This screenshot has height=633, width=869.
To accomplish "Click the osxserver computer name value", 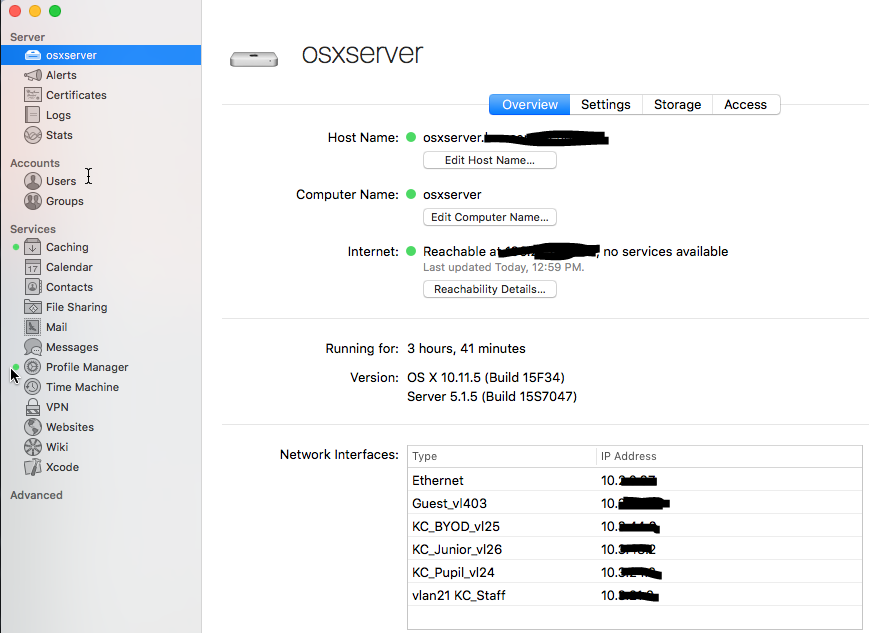I will (x=452, y=195).
